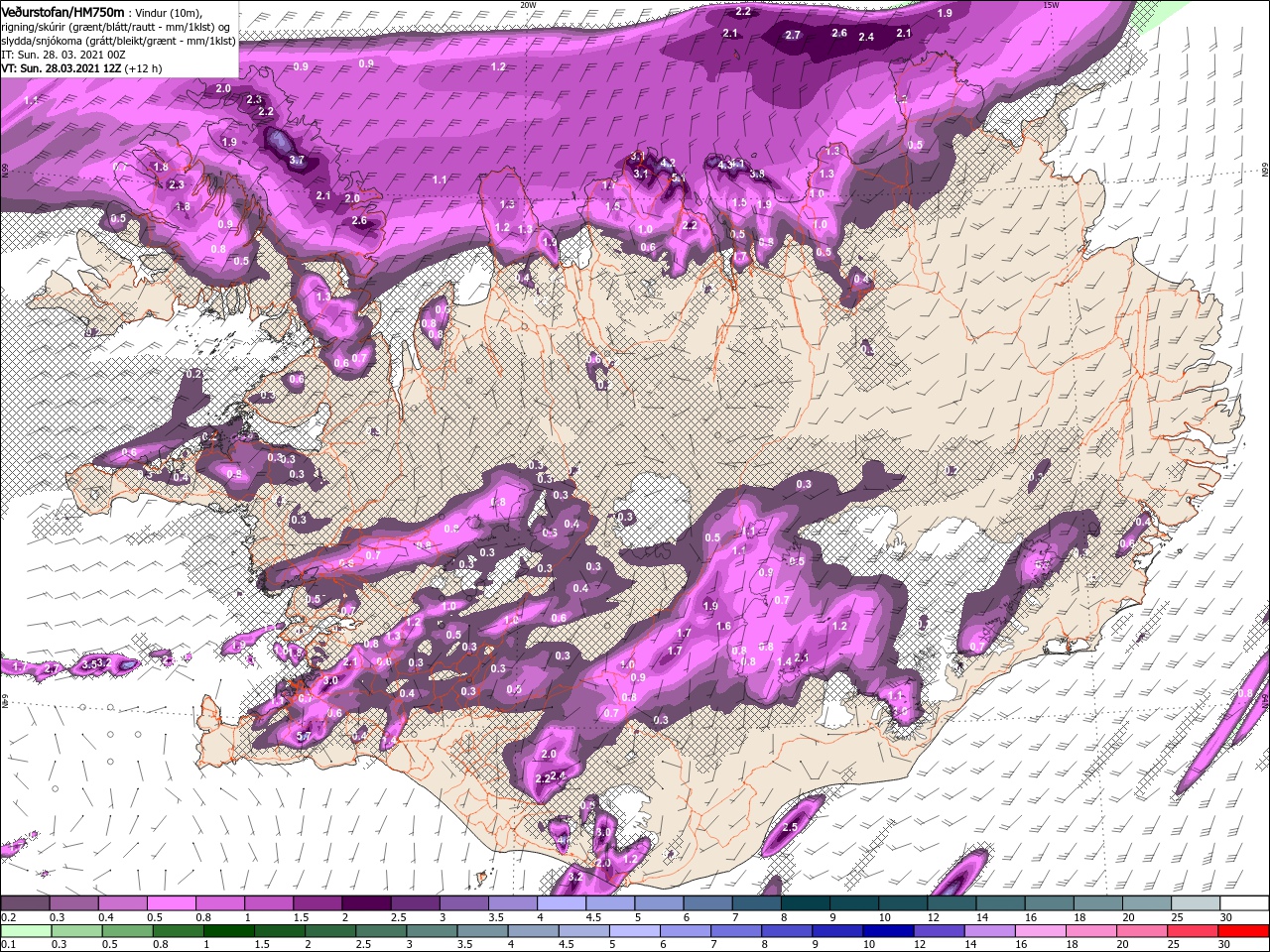This screenshot has width=1270, height=952.
Task: Click the bright pink 0.5 swatch, upper legend row
Action: coord(171,903)
